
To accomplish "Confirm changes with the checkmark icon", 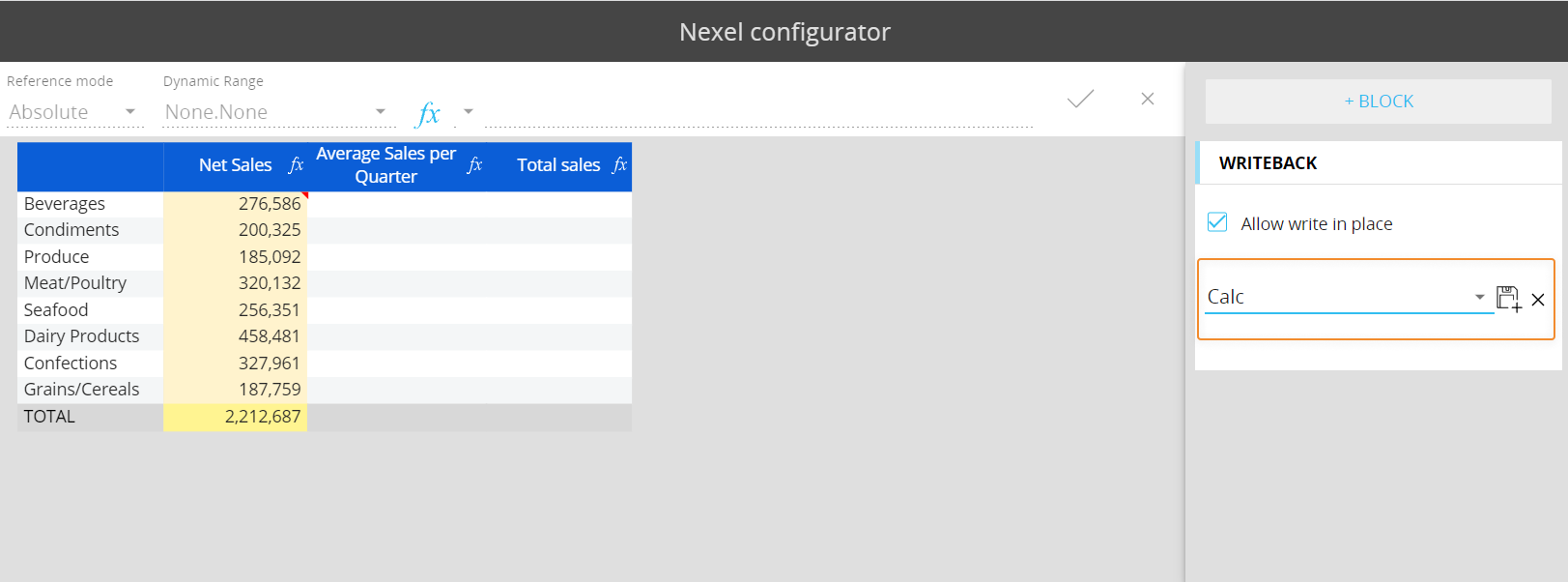I will [x=1080, y=99].
